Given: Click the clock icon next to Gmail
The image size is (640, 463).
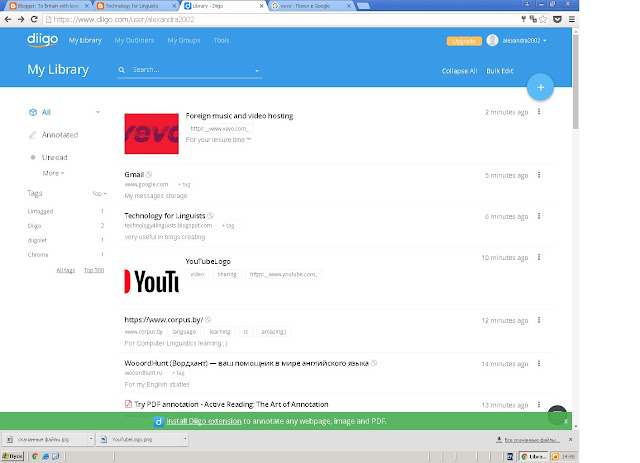Looking at the screenshot, I should [149, 174].
